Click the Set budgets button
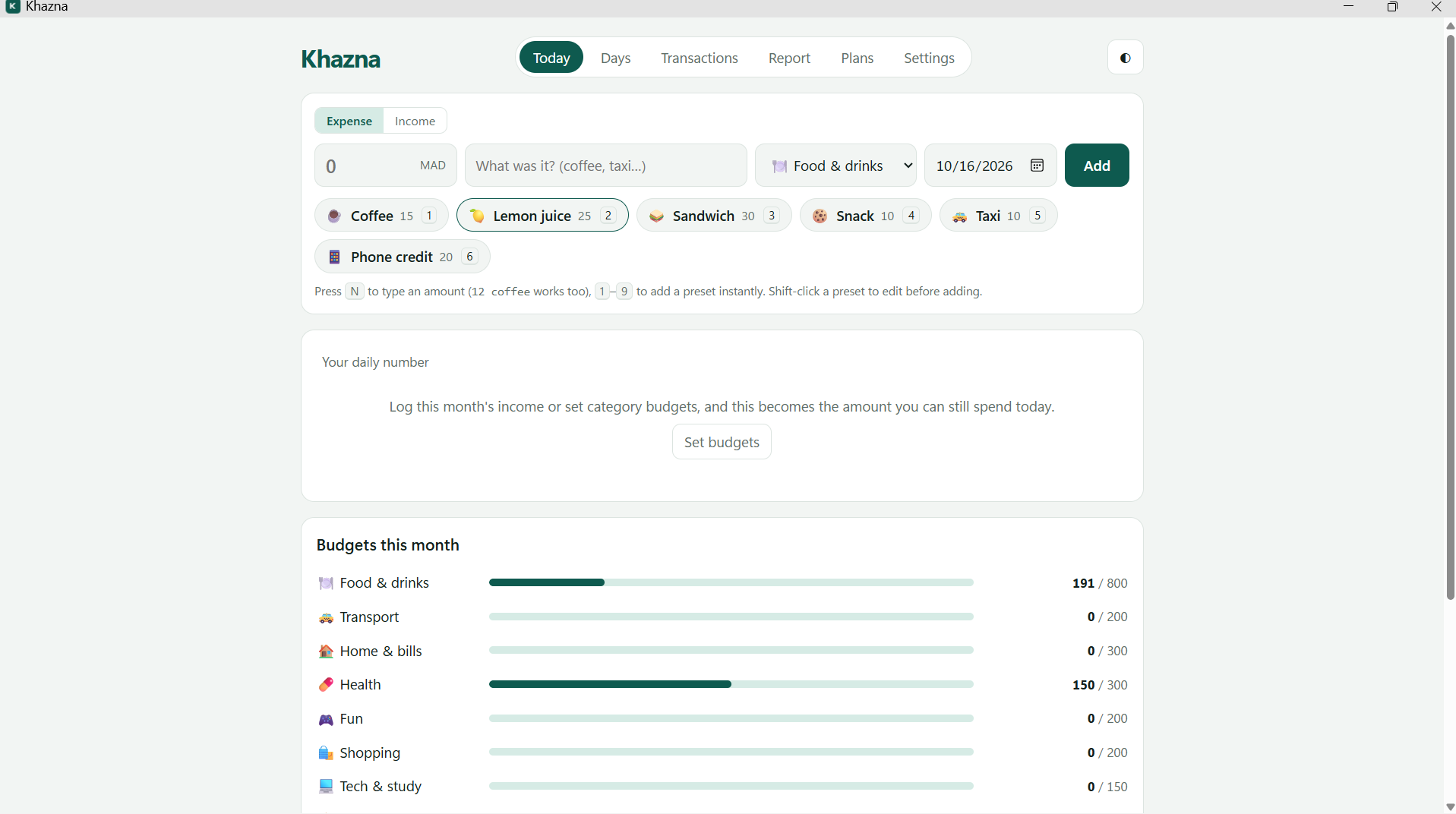Image resolution: width=1456 pixels, height=814 pixels. [x=722, y=442]
